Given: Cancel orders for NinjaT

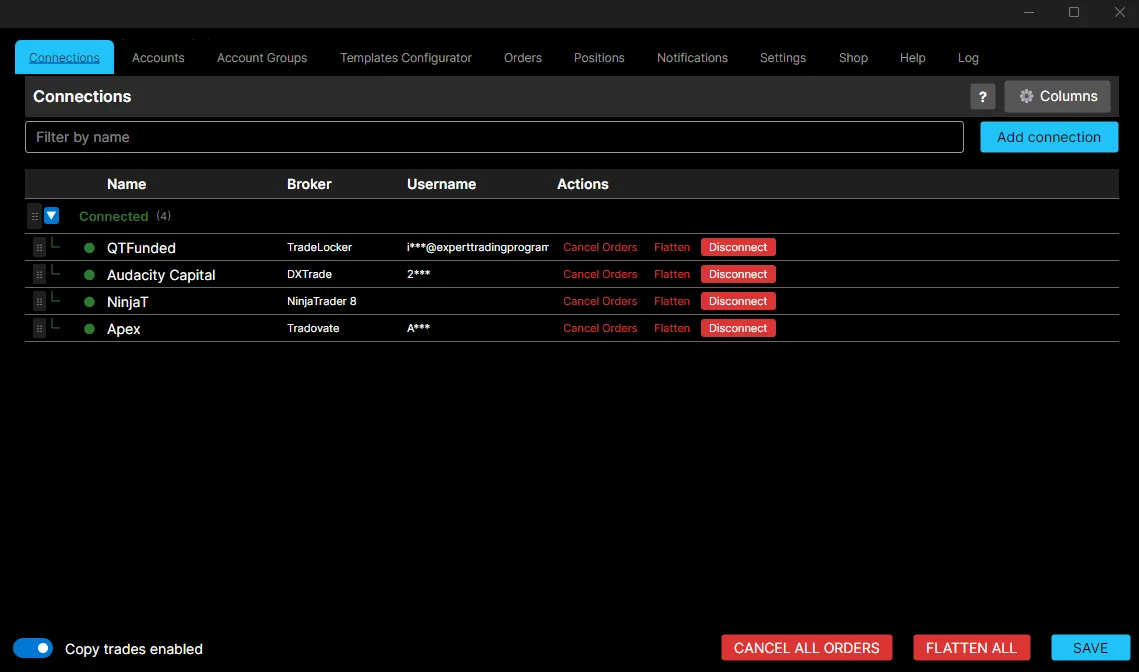Looking at the screenshot, I should click(x=599, y=301).
